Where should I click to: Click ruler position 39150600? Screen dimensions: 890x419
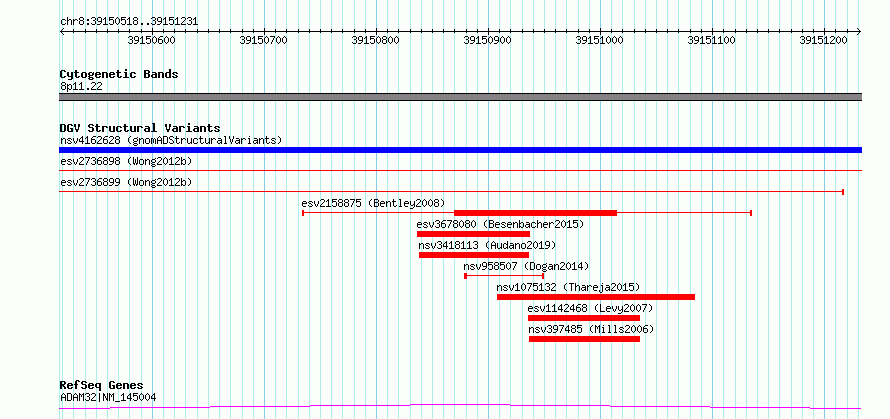pyautogui.click(x=152, y=40)
